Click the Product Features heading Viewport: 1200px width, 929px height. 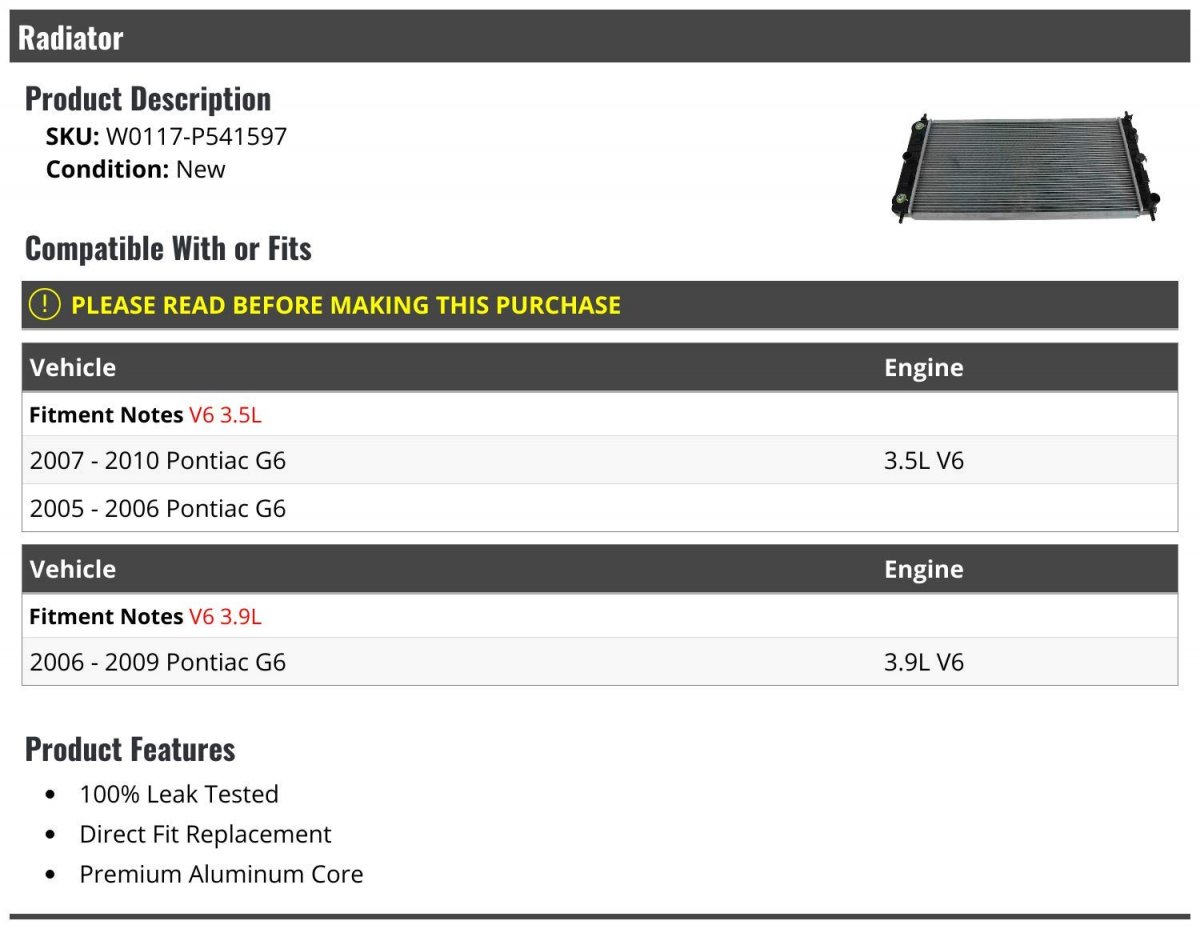[x=130, y=749]
